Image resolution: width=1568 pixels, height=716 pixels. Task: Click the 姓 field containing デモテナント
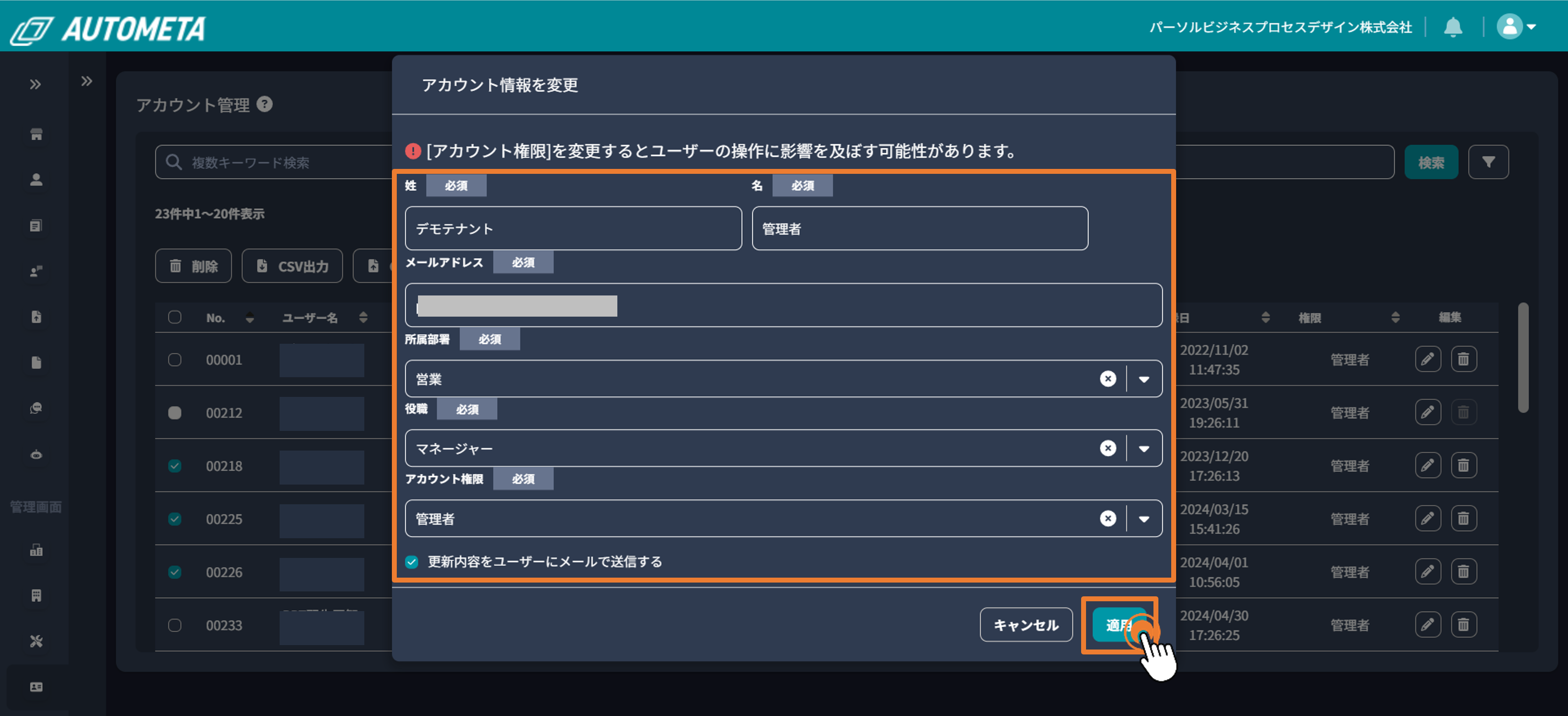[574, 228]
